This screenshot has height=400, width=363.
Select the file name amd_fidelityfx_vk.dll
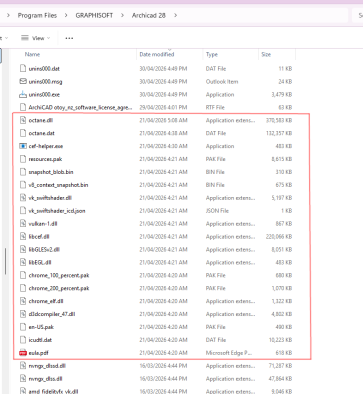53,392
